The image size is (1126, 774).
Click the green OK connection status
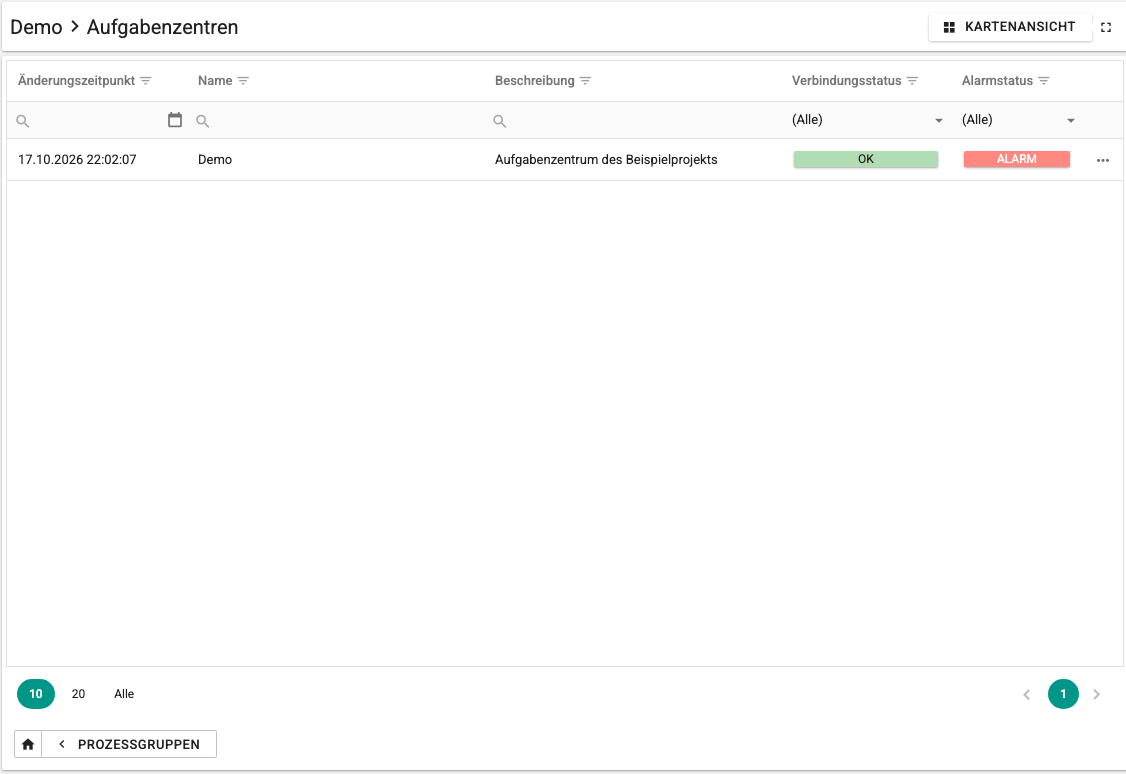tap(866, 159)
